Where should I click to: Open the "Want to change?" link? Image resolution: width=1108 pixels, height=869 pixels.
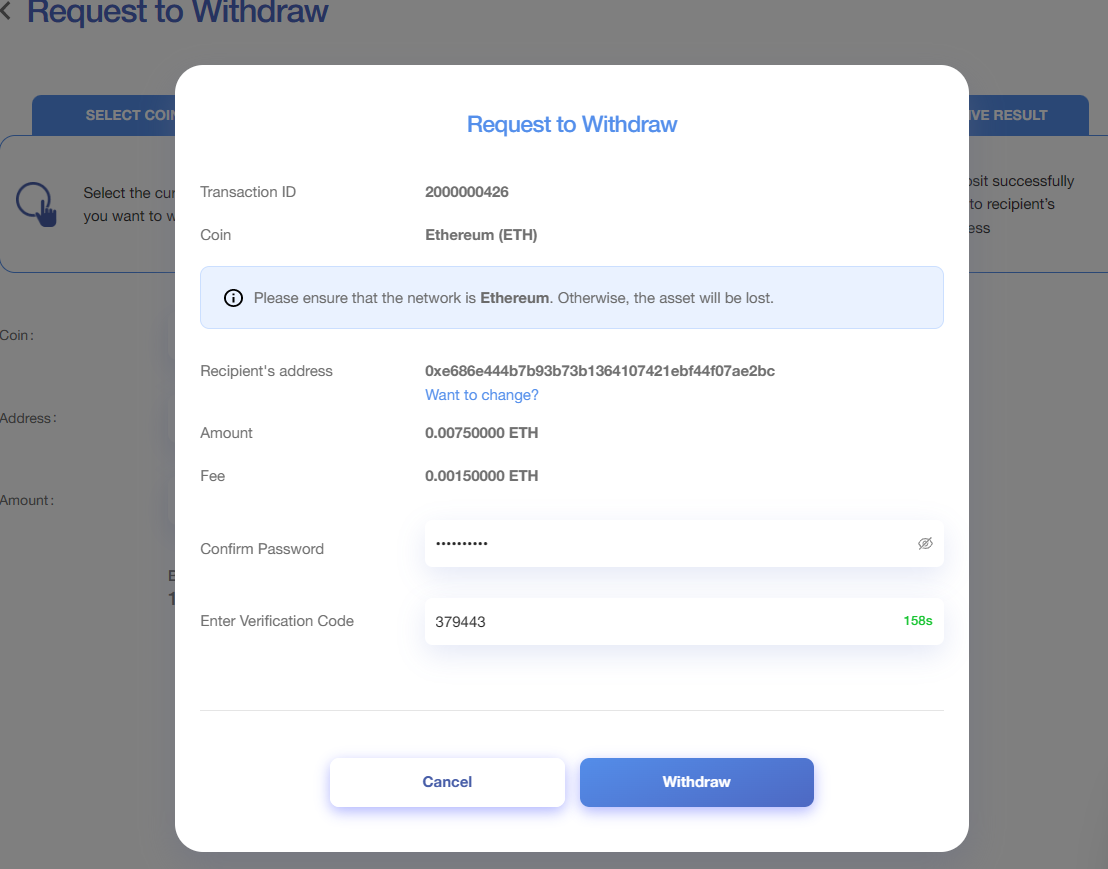(x=482, y=395)
